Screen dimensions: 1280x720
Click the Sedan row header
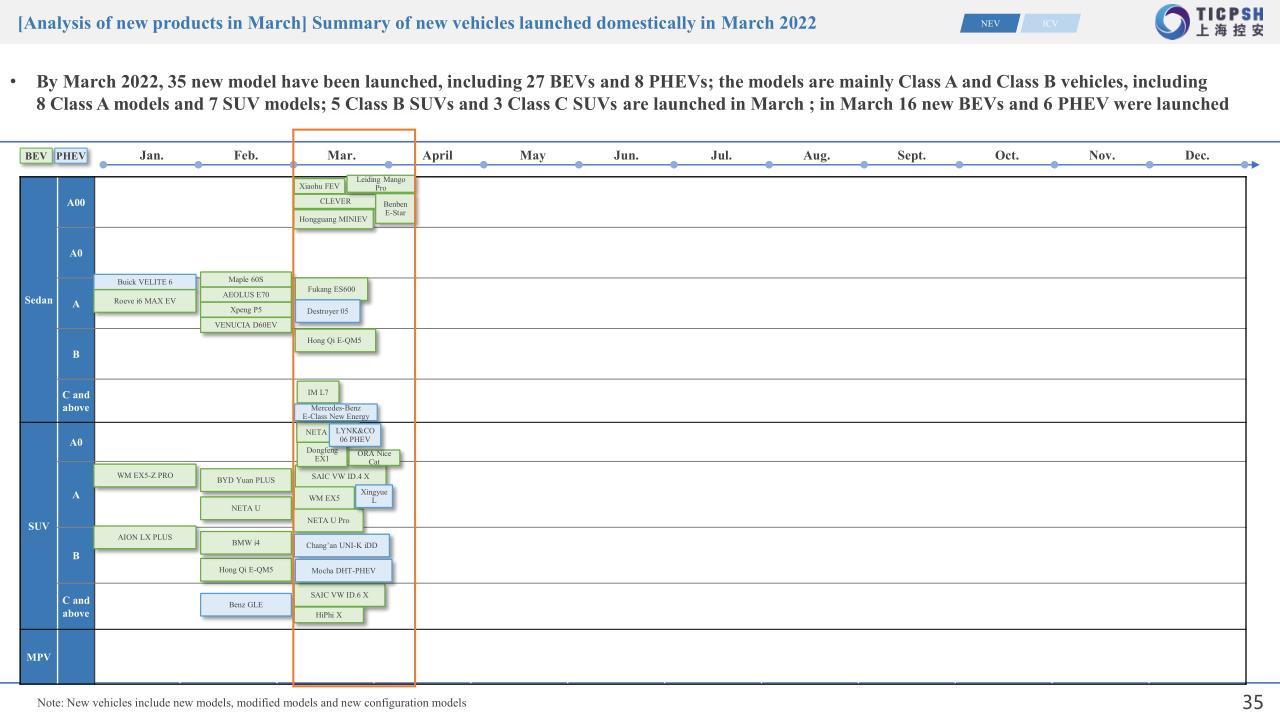pyautogui.click(x=38, y=300)
